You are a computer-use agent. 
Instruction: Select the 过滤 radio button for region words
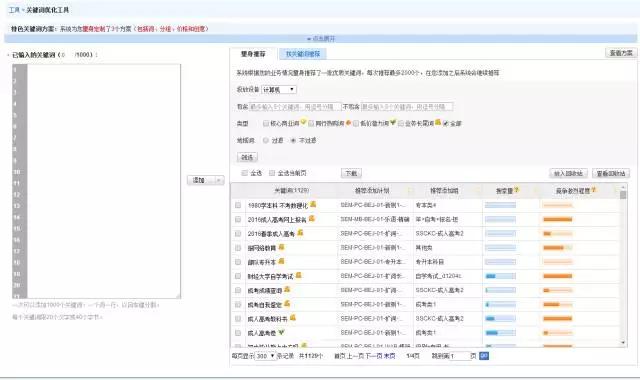tap(266, 140)
